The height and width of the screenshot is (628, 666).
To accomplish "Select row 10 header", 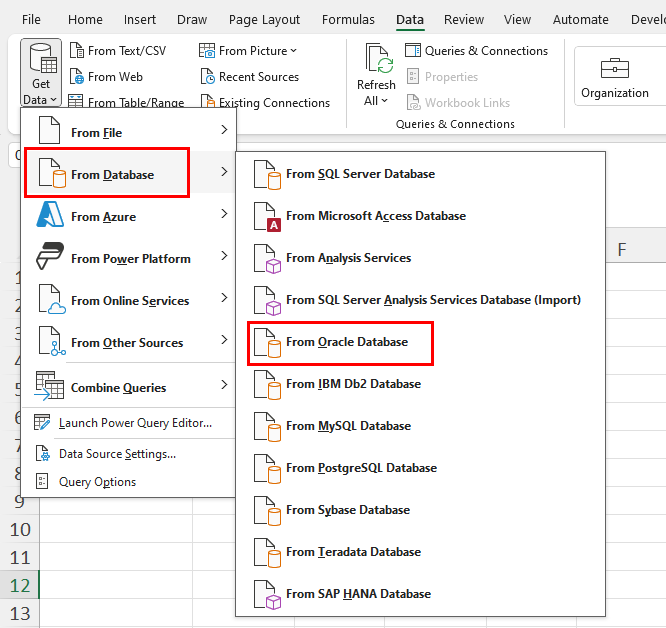I will click(20, 529).
